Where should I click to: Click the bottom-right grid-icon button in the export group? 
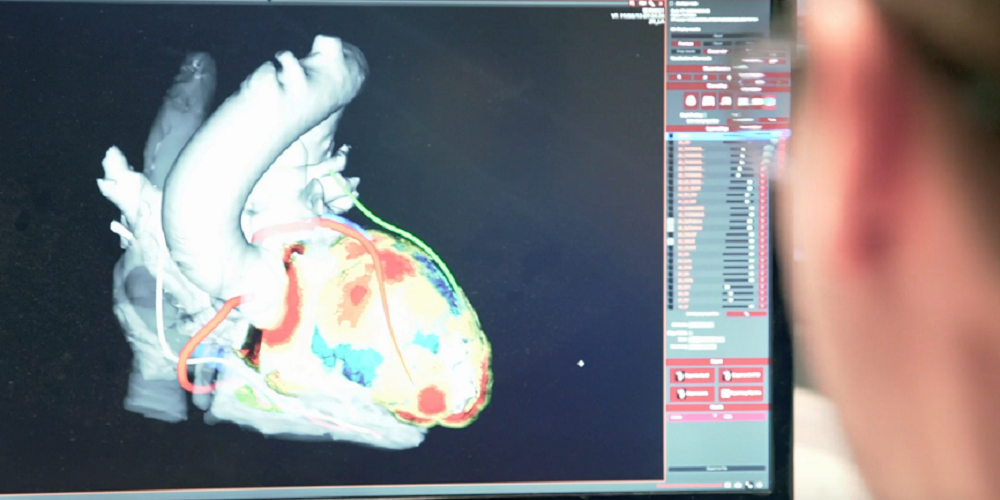point(741,393)
